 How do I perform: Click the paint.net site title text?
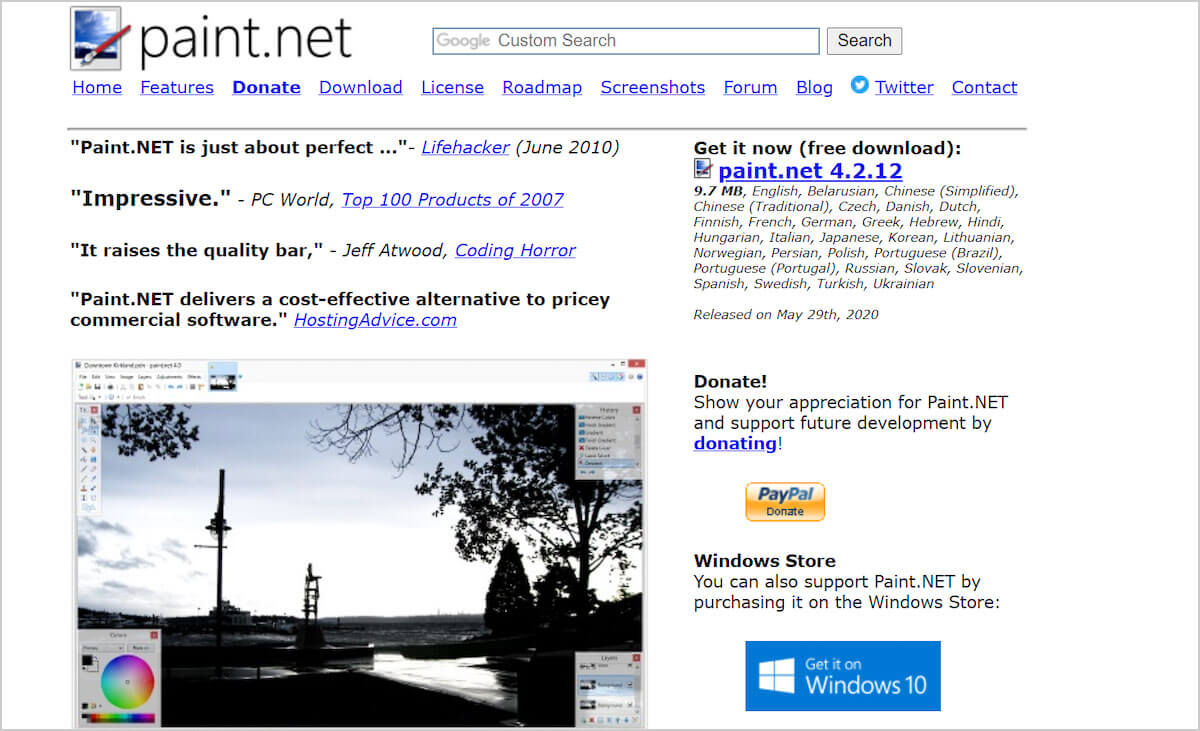tap(246, 40)
